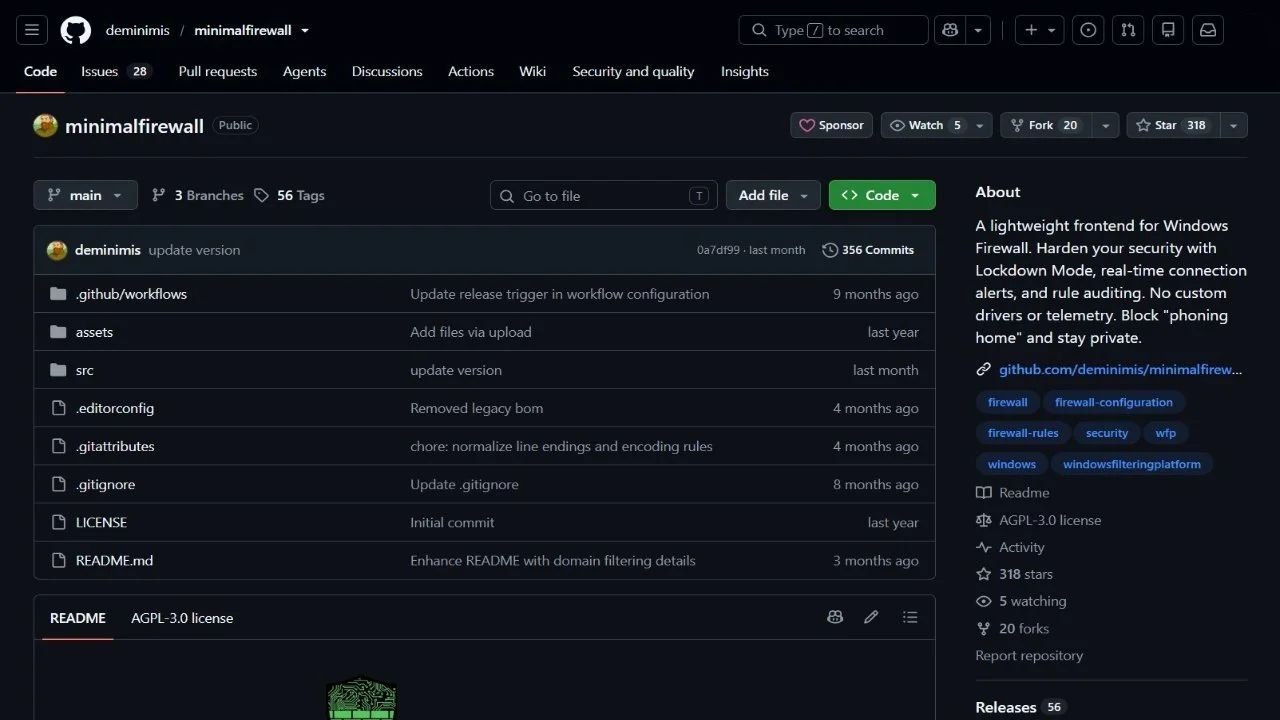Open the Wiki tab
This screenshot has width=1280, height=720.
click(x=532, y=71)
